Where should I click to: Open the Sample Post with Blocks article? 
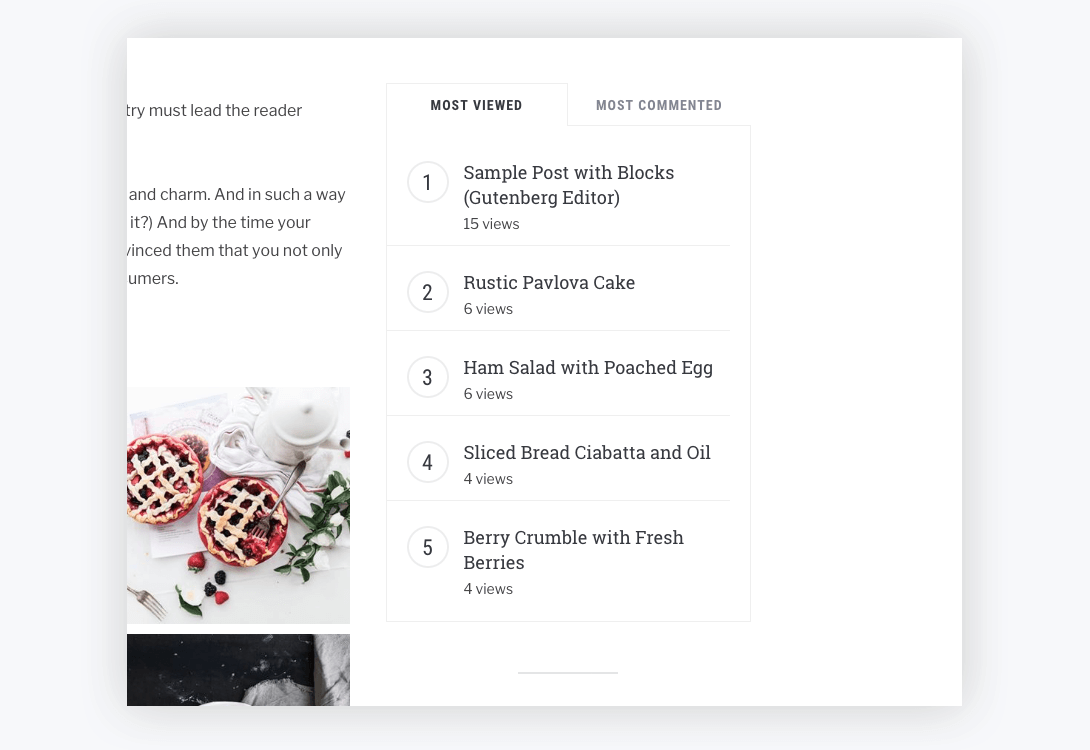(568, 185)
